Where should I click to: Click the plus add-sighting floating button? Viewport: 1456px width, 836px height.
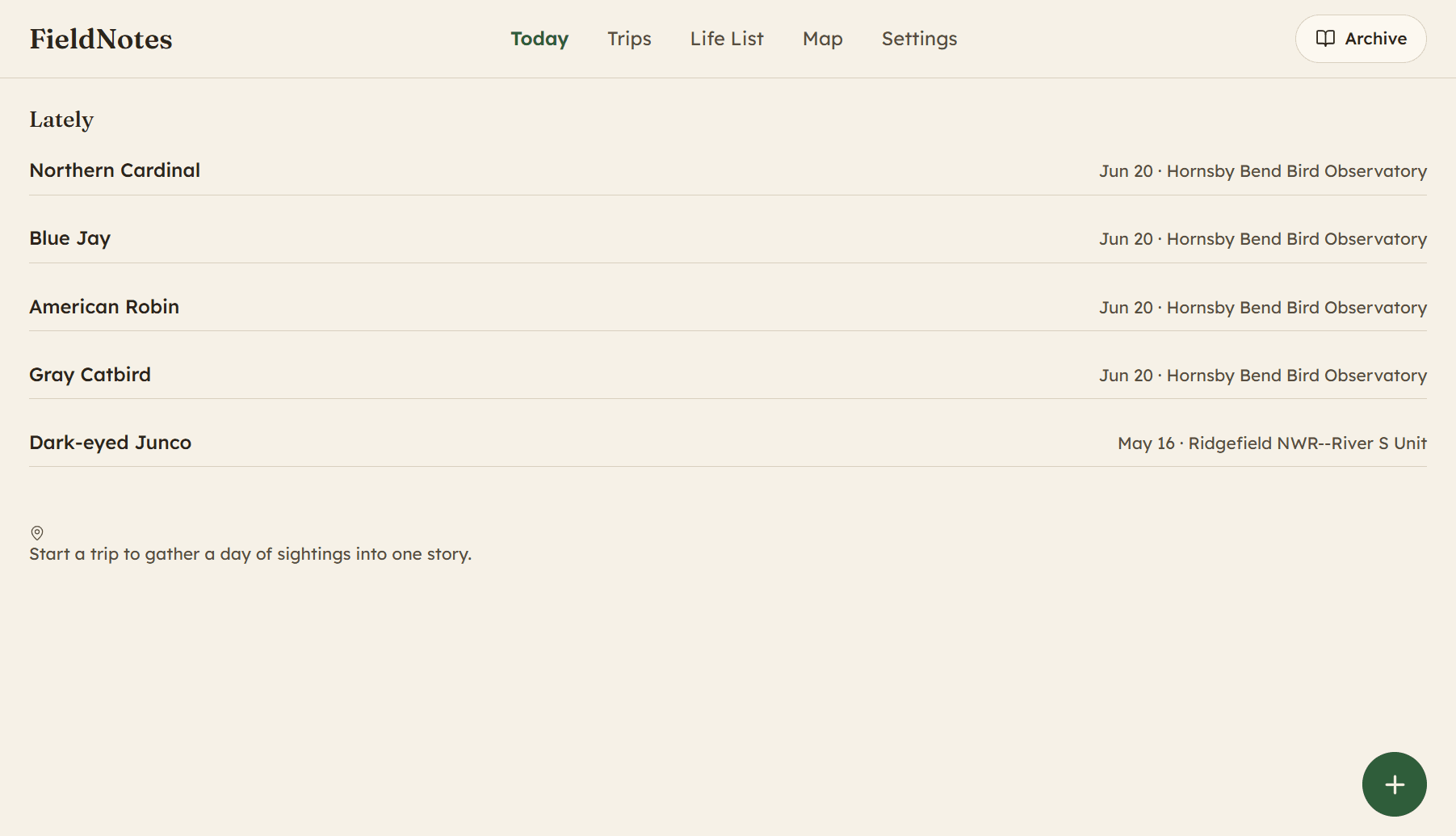click(x=1394, y=784)
